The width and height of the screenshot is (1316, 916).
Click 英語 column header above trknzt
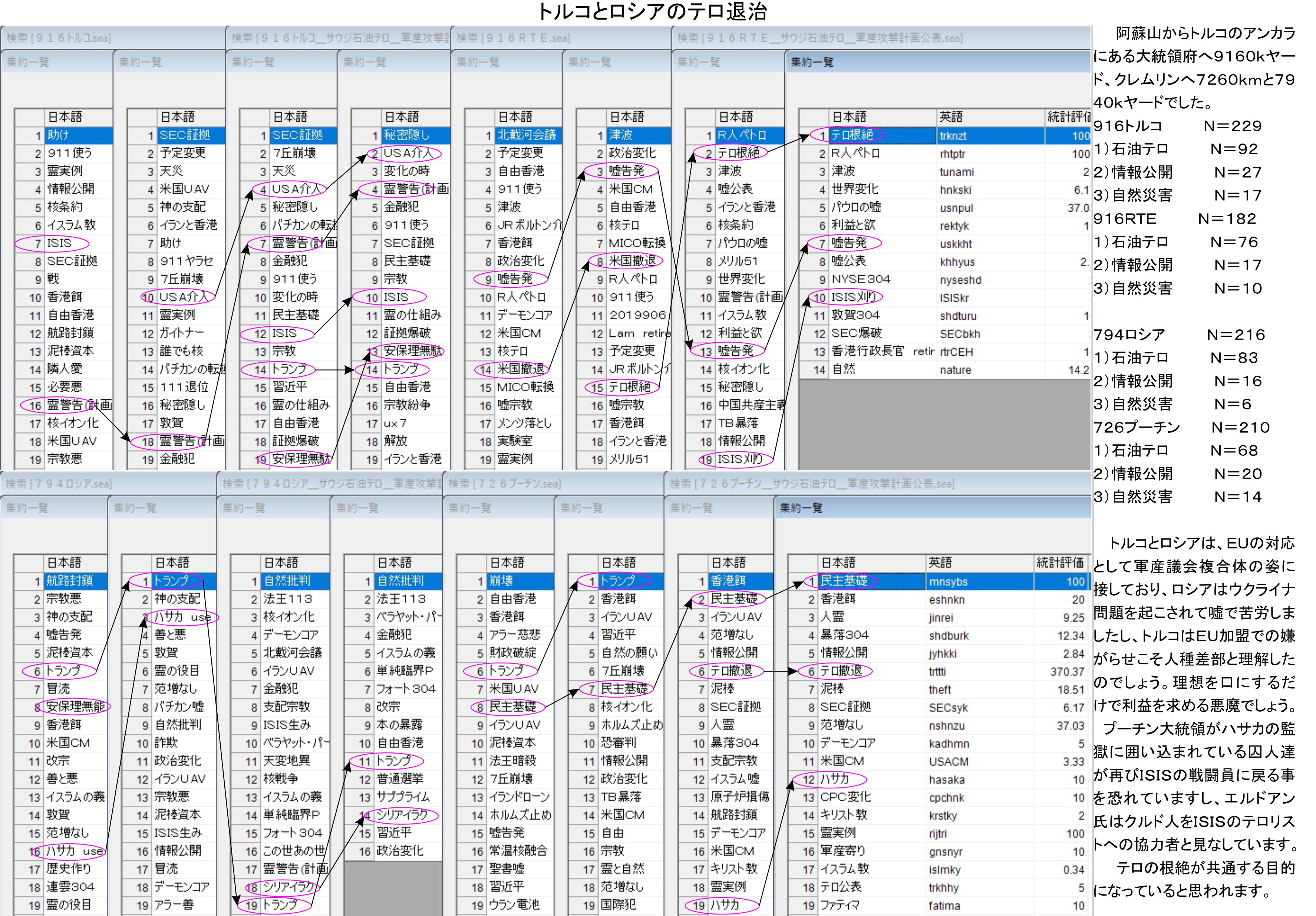pyautogui.click(x=951, y=117)
